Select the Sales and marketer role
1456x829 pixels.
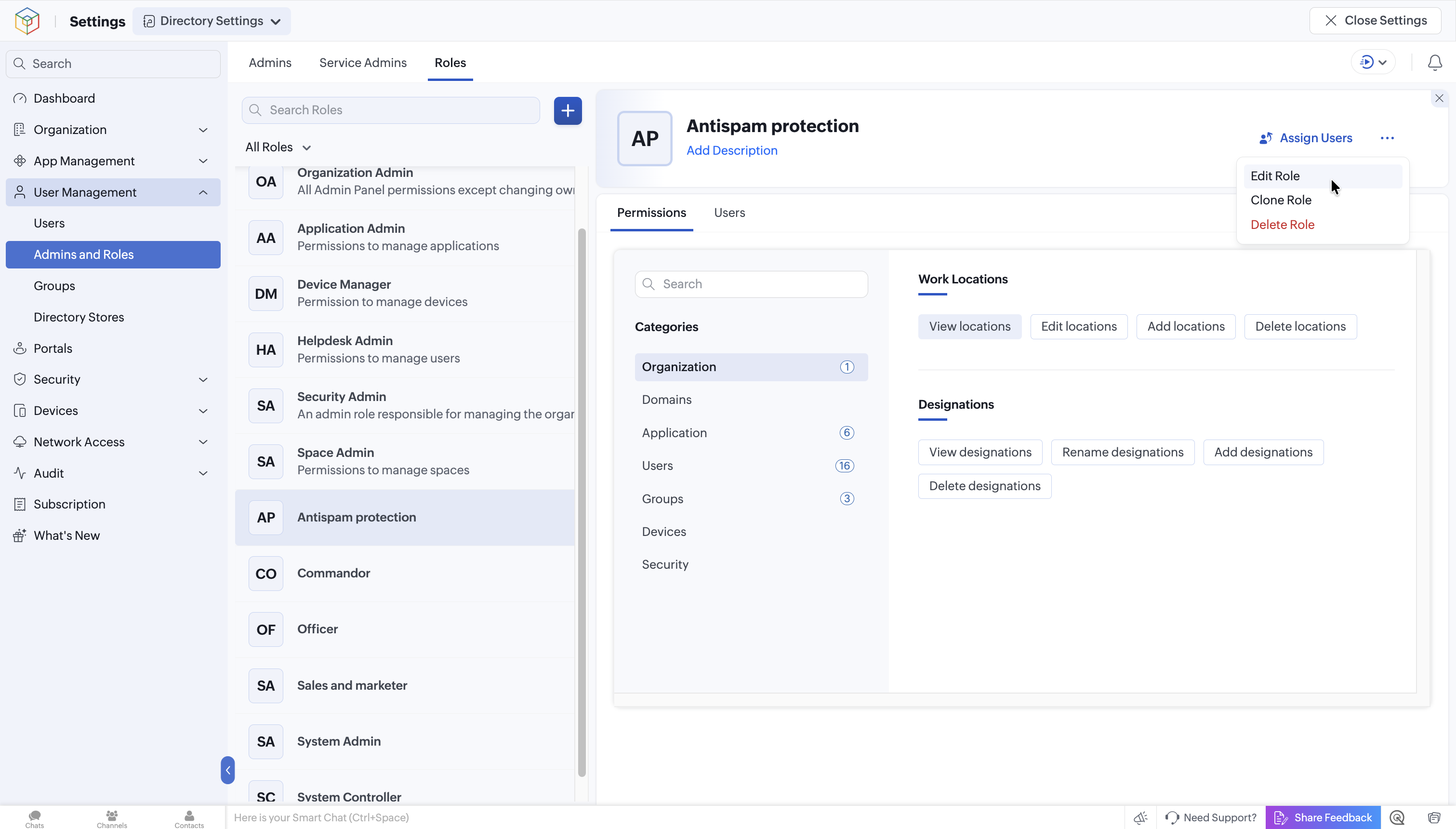click(405, 685)
